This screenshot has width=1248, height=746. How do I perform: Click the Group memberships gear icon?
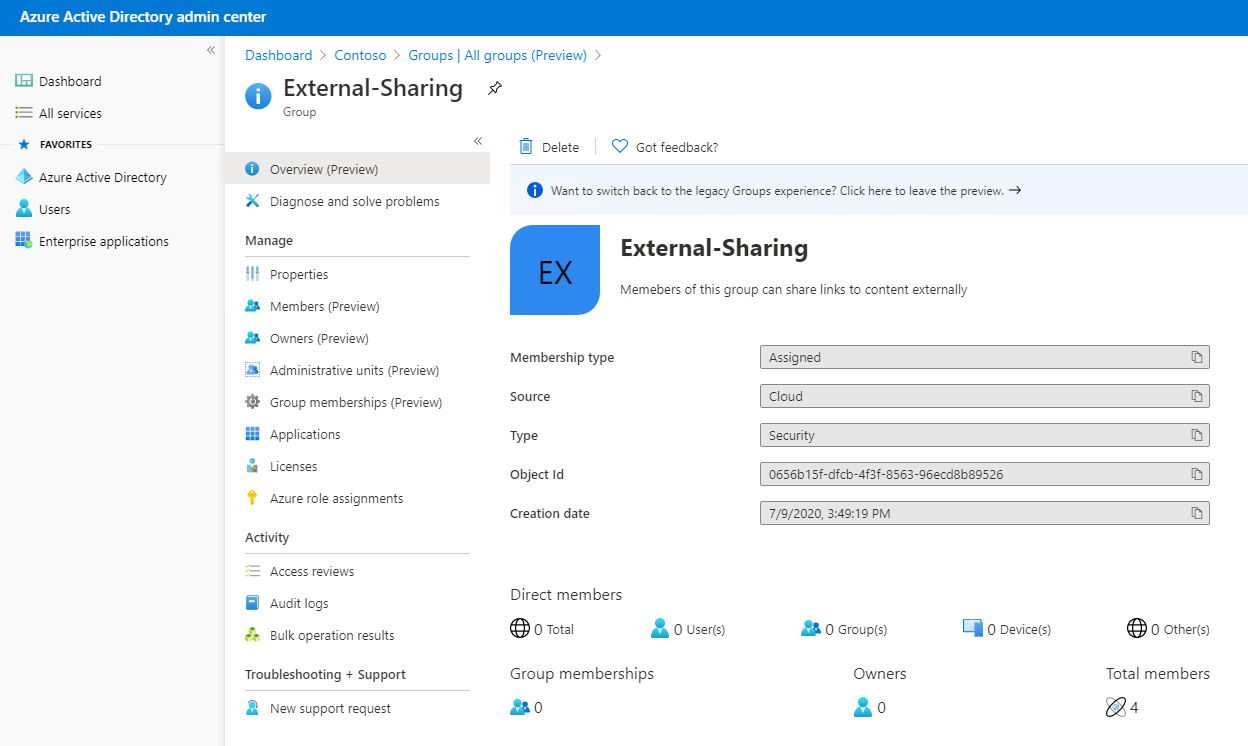tap(252, 402)
